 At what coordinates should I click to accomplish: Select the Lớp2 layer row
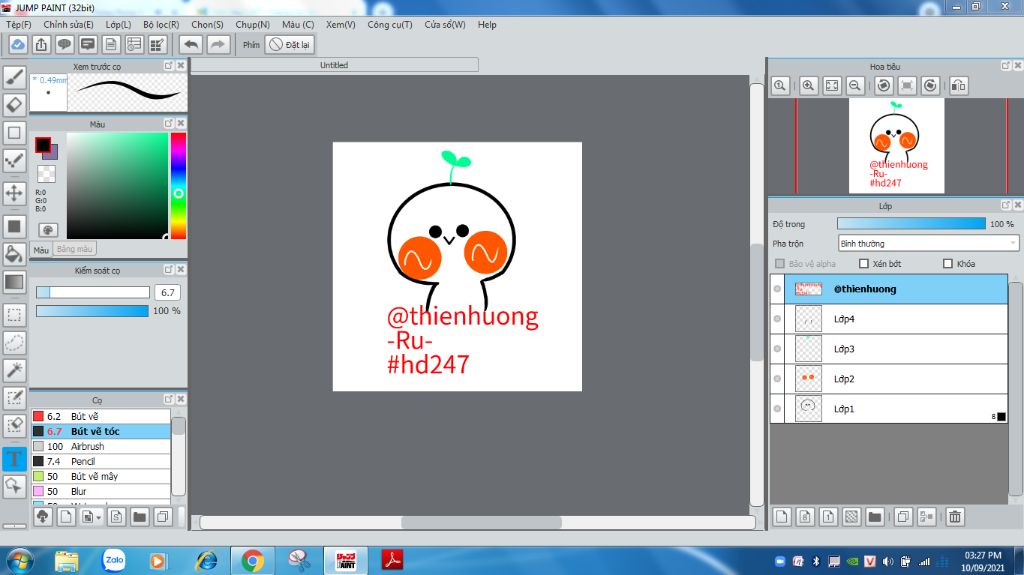889,379
